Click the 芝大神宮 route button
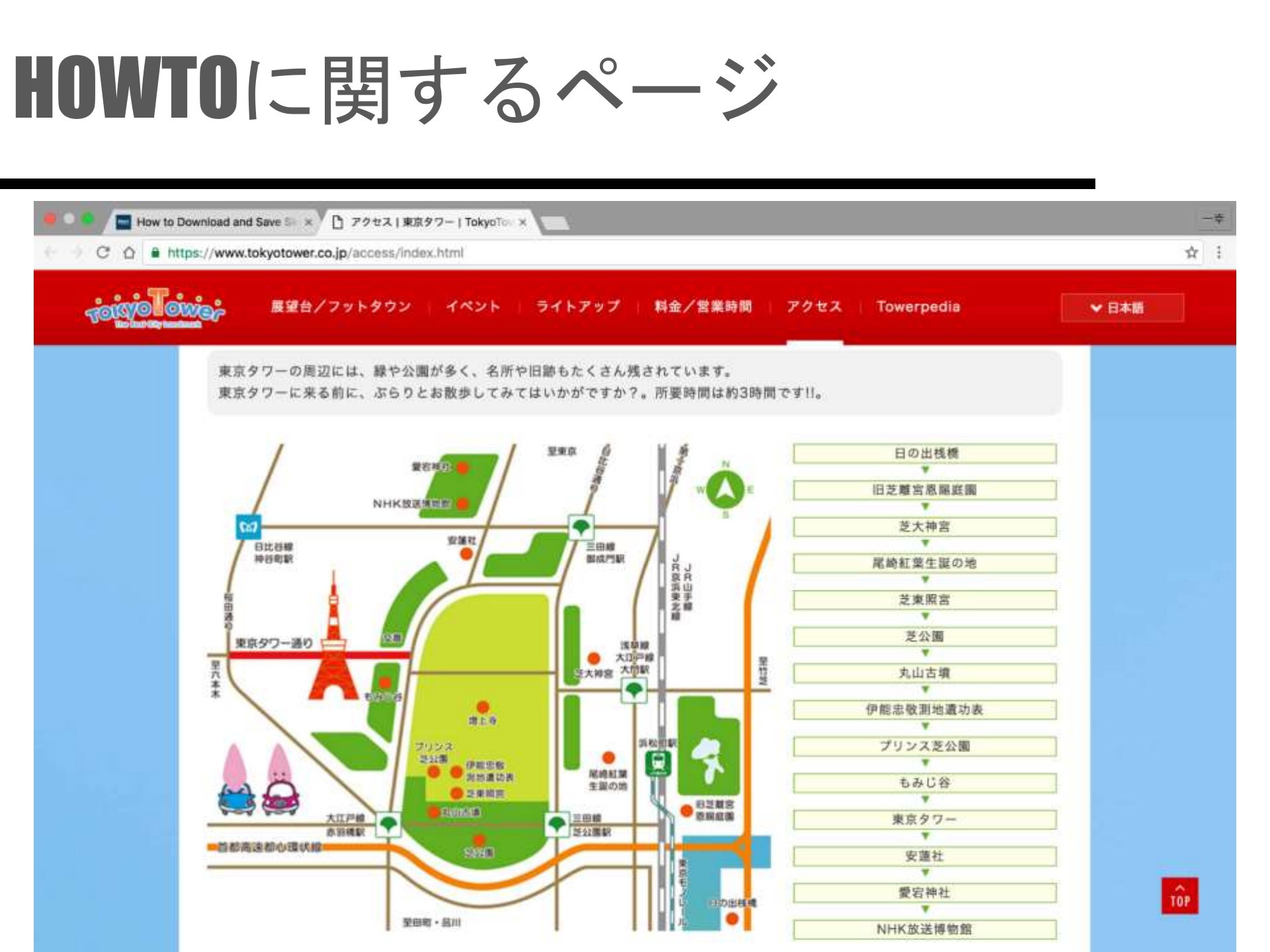This screenshot has height=952, width=1270. 925,527
